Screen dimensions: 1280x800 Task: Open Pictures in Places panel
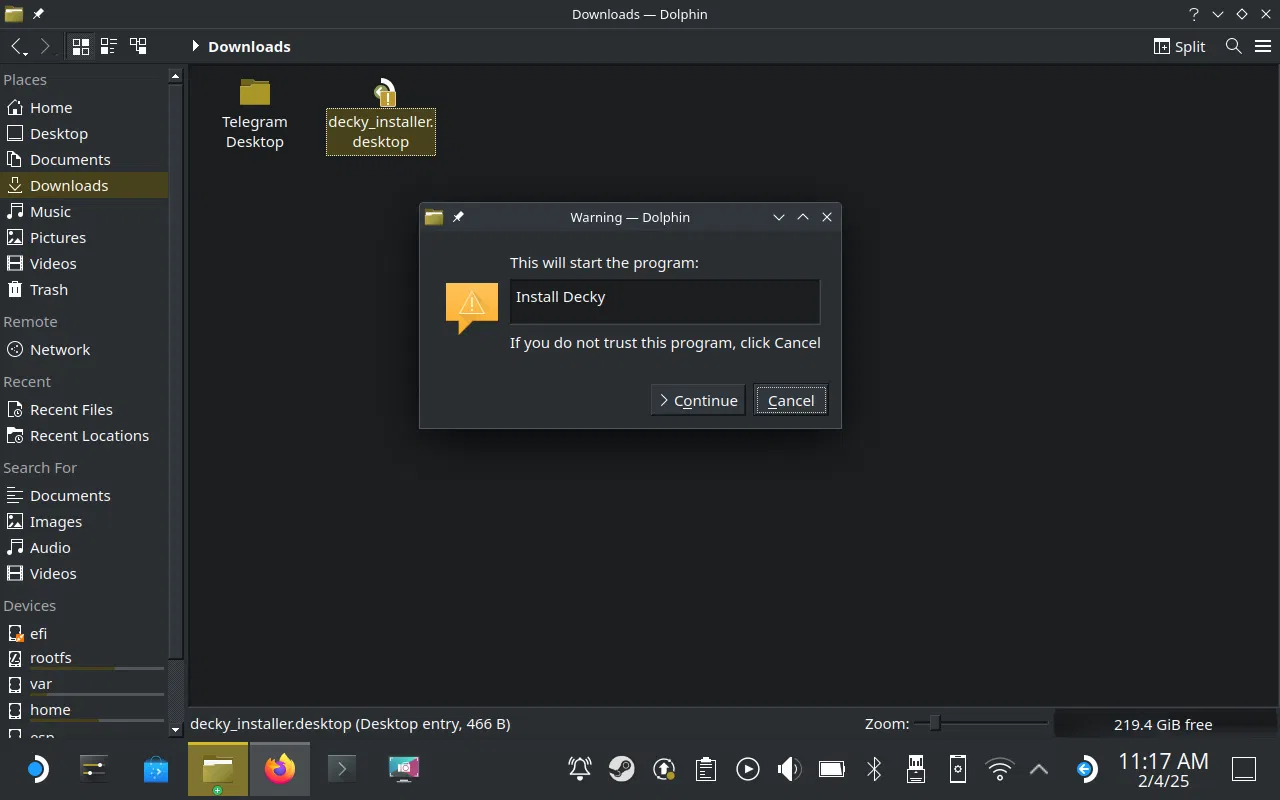point(85,237)
